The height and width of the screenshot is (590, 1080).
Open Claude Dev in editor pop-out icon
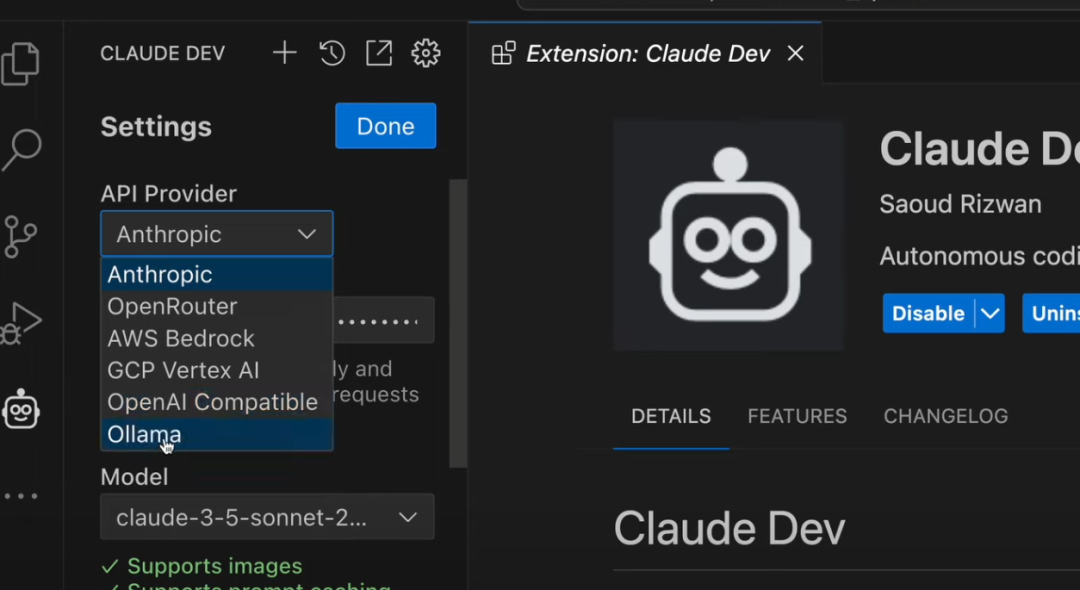tap(379, 53)
